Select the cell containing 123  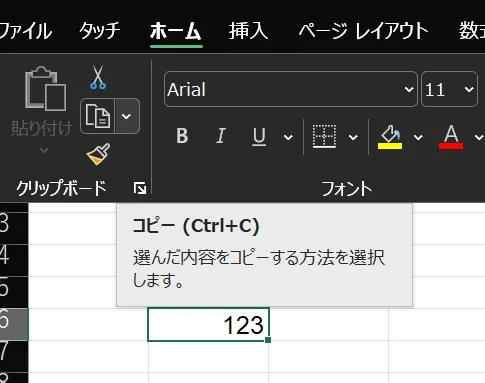tap(208, 325)
